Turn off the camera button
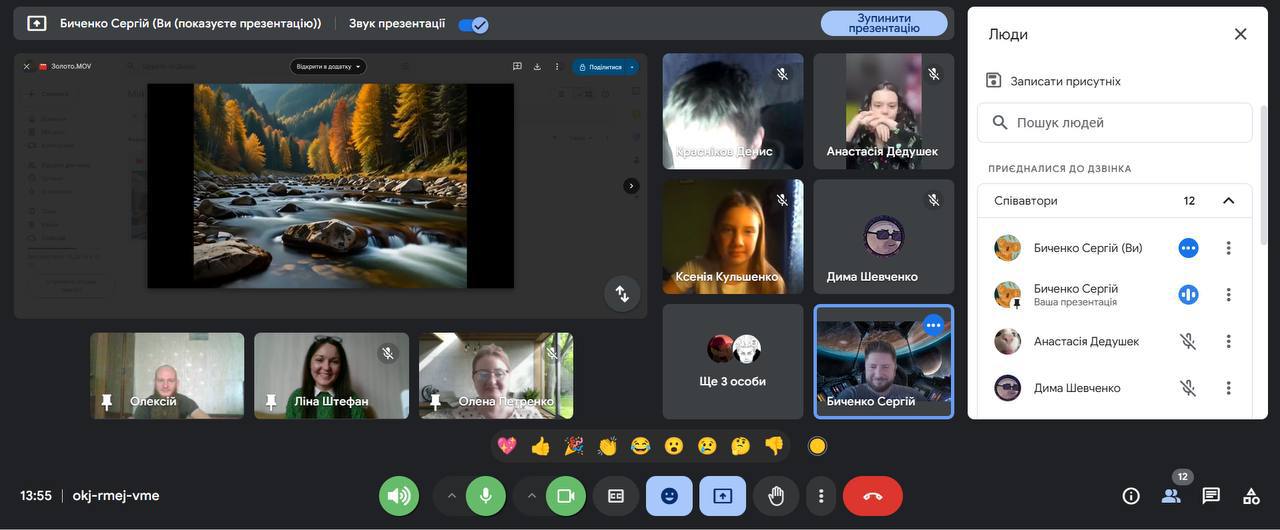Screen dimensions: 1280x530 [x=566, y=496]
